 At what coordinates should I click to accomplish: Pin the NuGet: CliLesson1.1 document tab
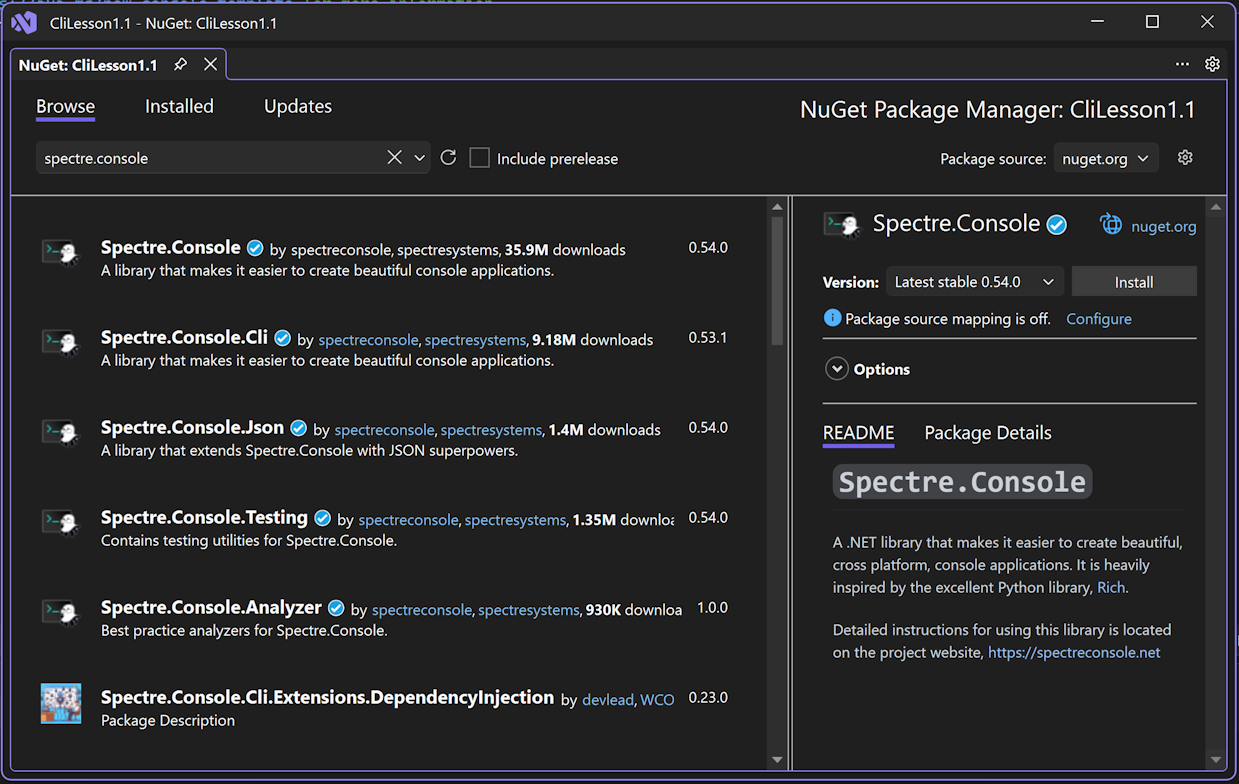point(180,62)
